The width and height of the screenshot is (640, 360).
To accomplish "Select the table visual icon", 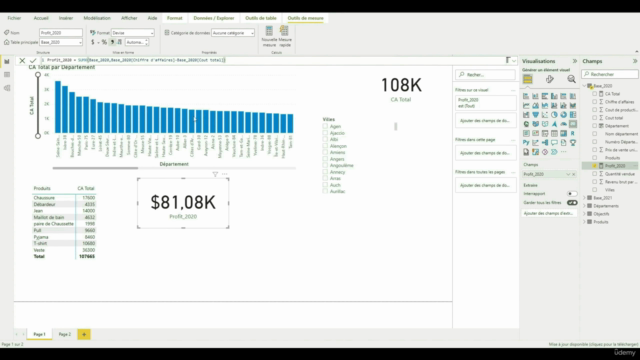I will [x=554, y=133].
